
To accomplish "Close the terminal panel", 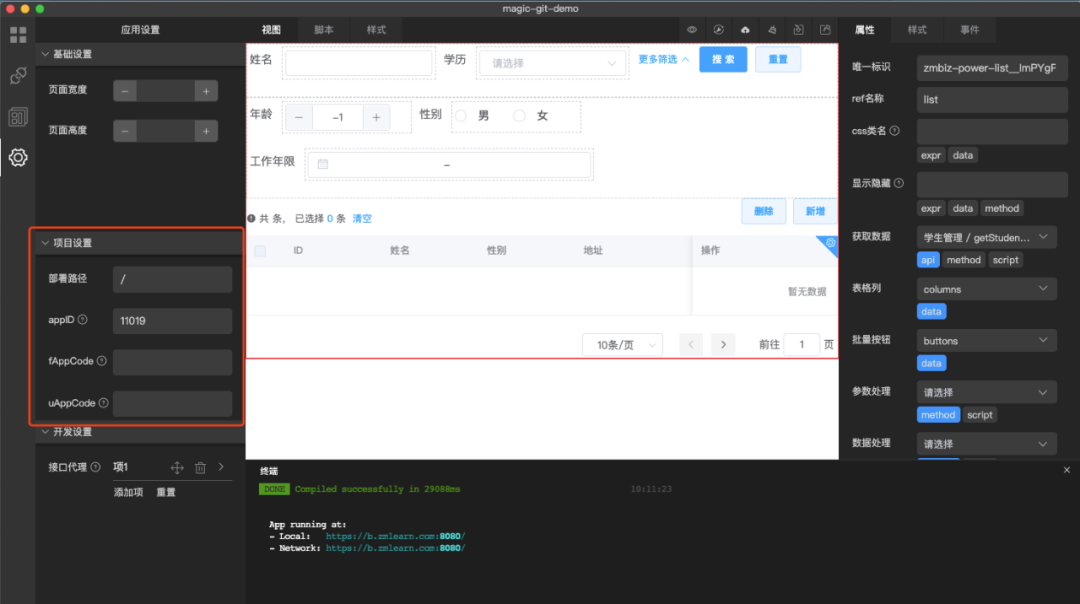I will 1067,470.
